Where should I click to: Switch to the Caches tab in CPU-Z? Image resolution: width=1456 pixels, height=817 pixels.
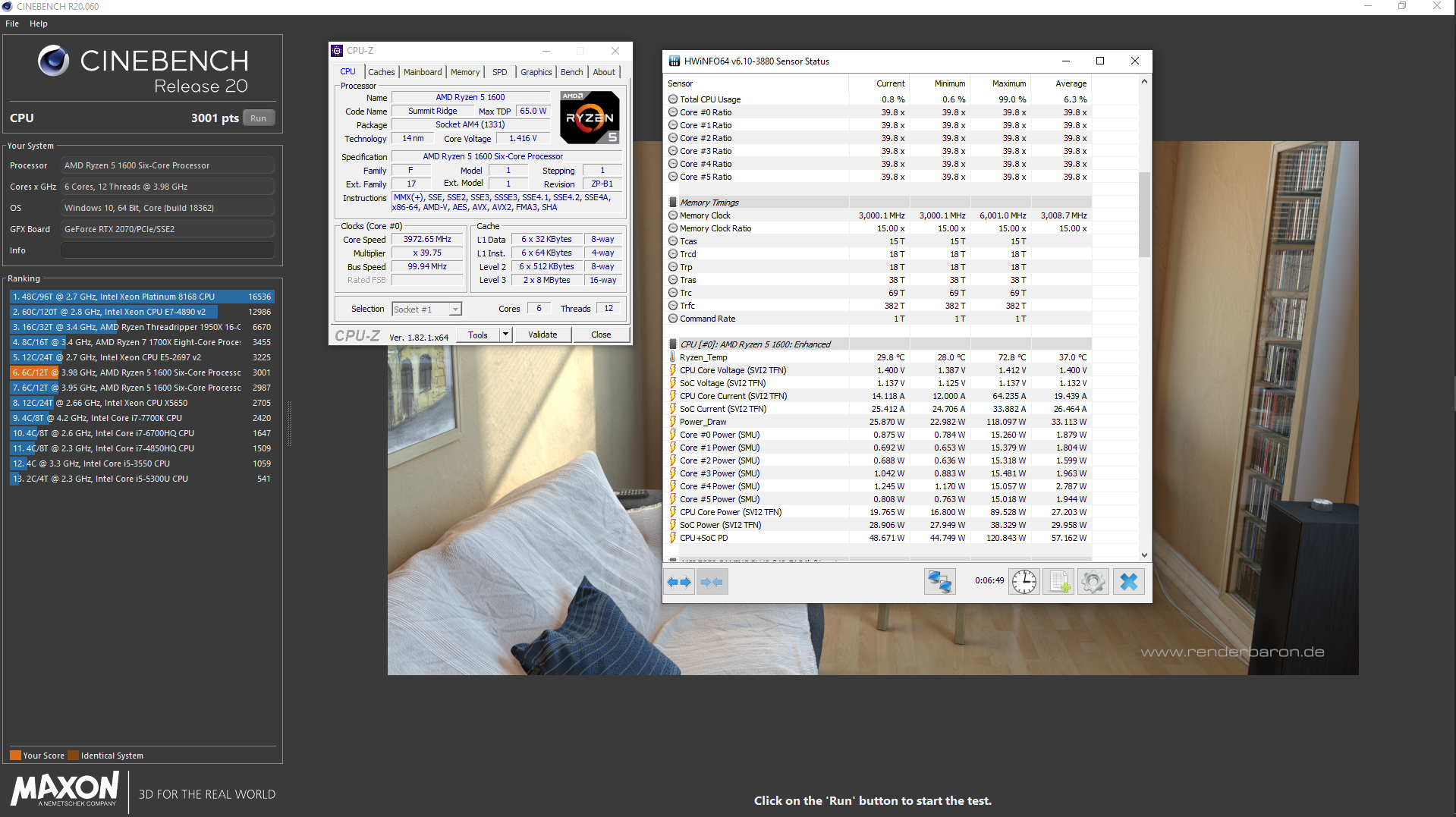coord(382,72)
